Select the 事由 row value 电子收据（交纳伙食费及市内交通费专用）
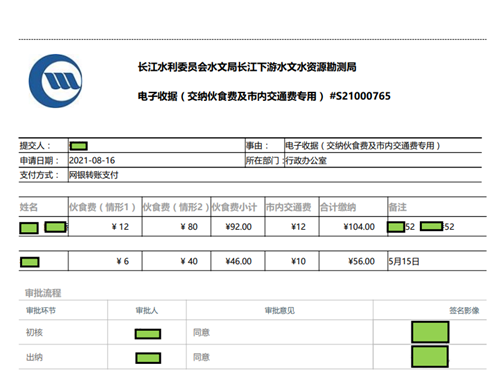The height and width of the screenshot is (371, 500). (363, 146)
